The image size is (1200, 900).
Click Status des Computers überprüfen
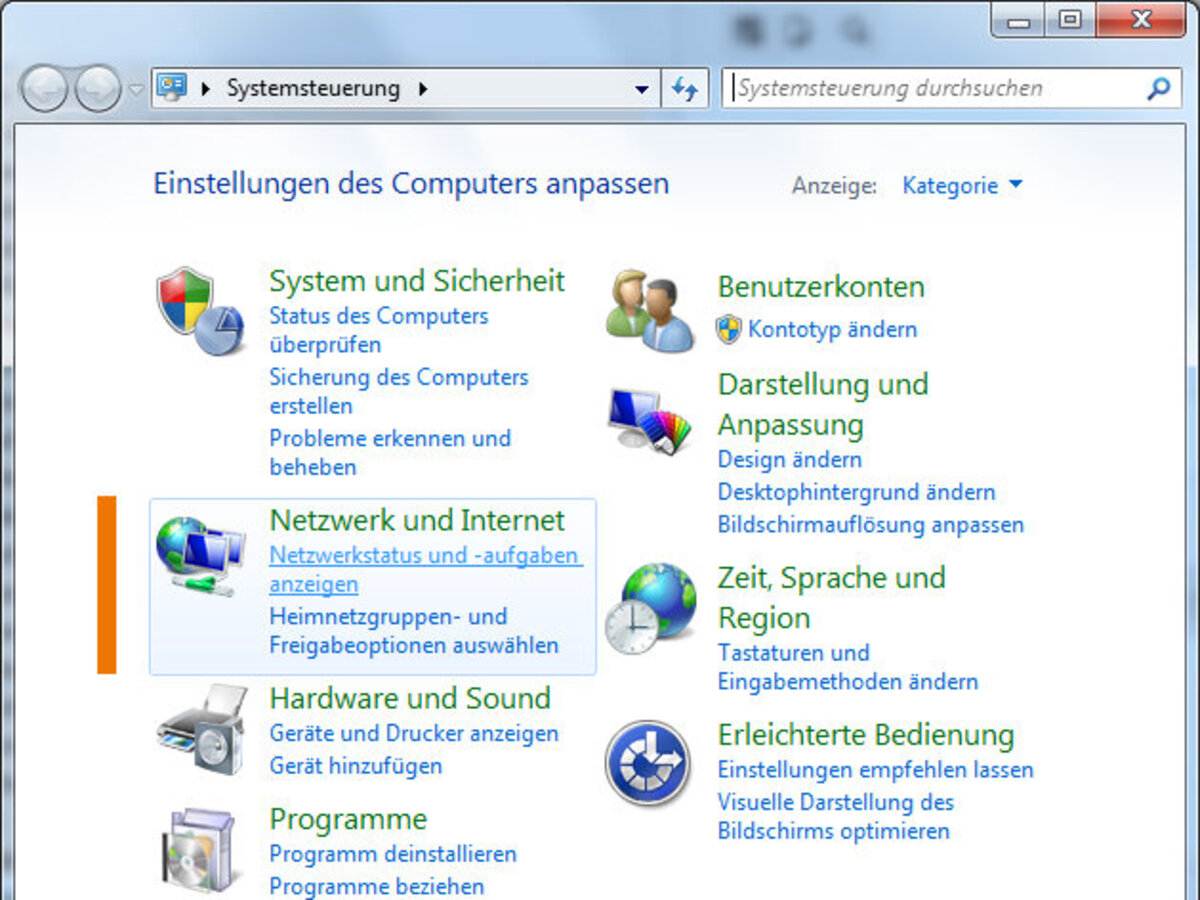(379, 330)
